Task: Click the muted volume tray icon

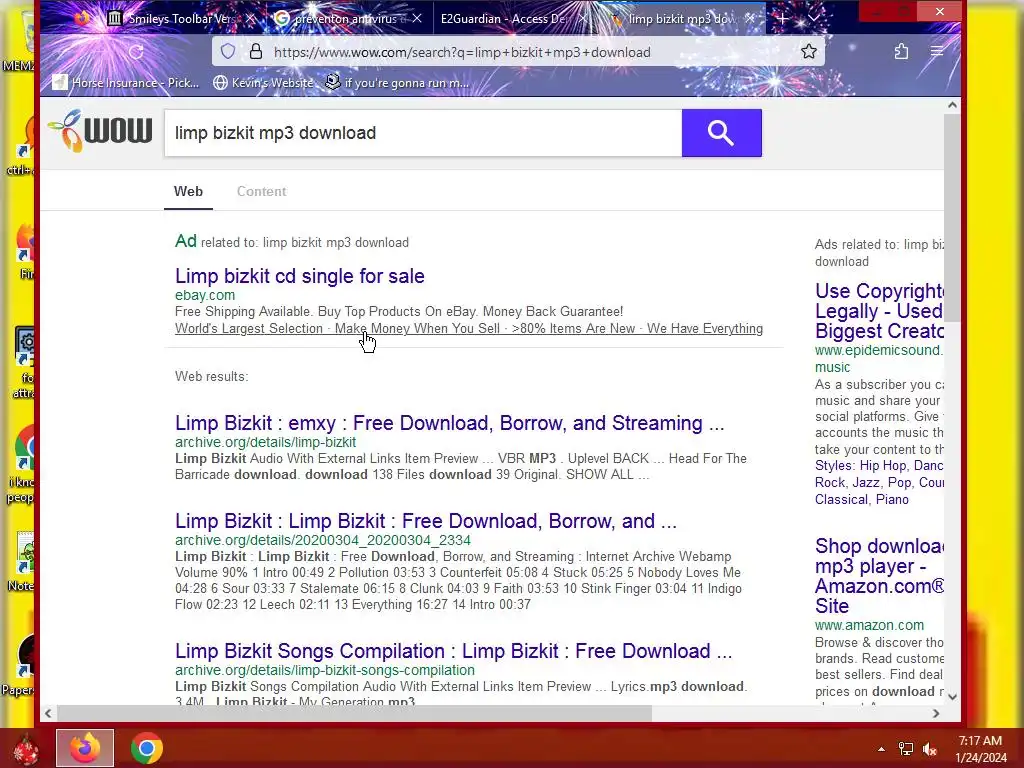Action: point(930,749)
